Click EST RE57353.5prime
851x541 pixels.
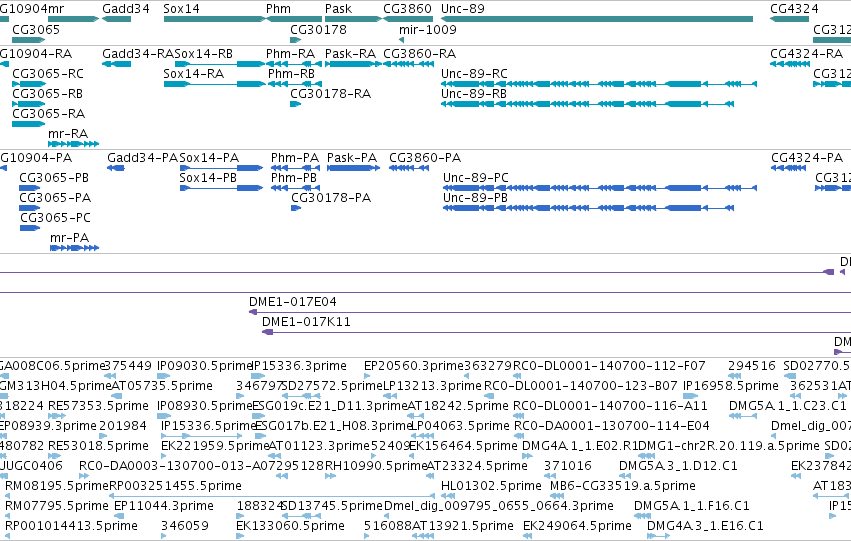coord(98,406)
